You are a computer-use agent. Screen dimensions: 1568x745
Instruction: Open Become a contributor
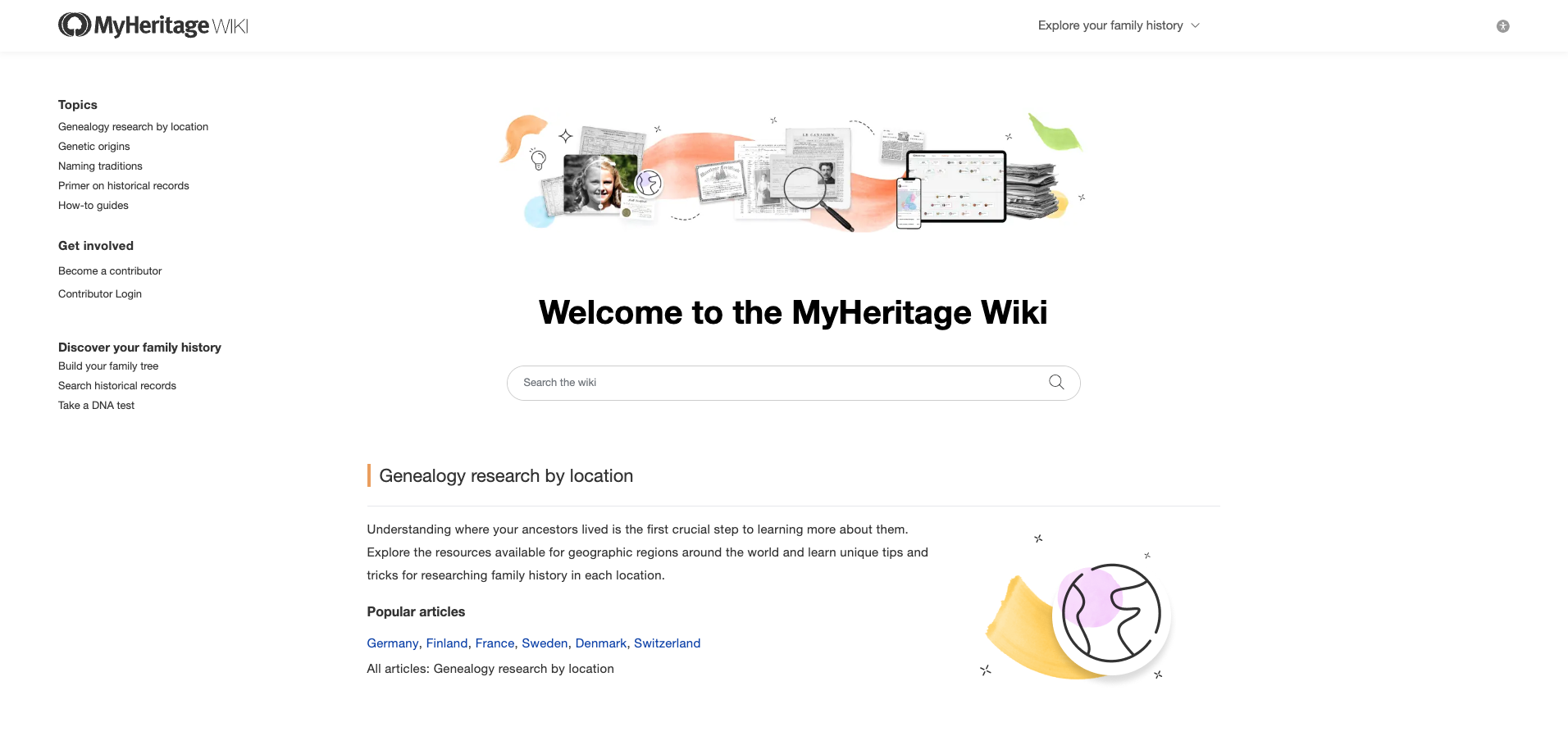point(109,270)
